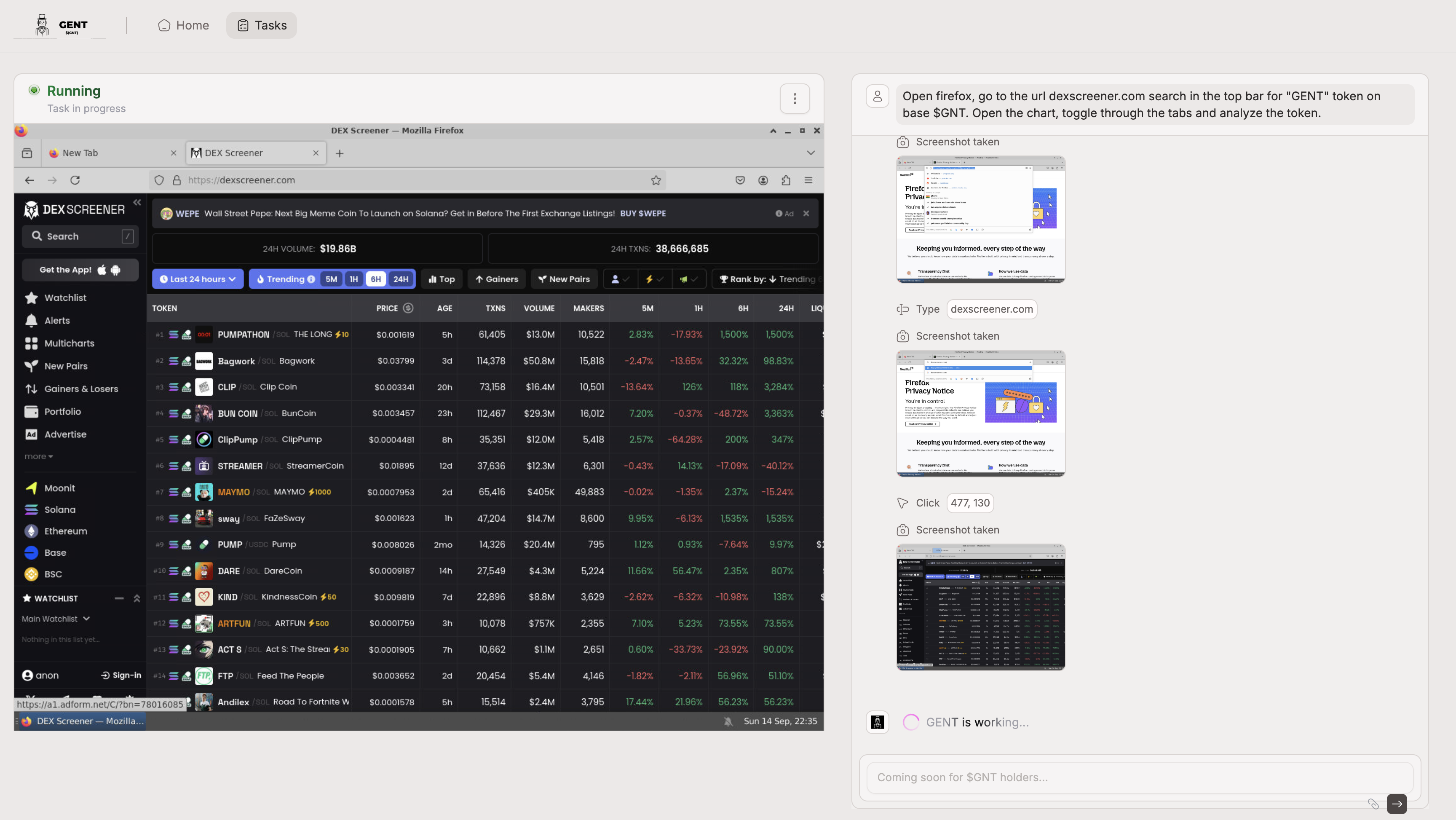The width and height of the screenshot is (1456, 820).
Task: Open Watchlist star in DEX sidebar
Action: [32, 298]
